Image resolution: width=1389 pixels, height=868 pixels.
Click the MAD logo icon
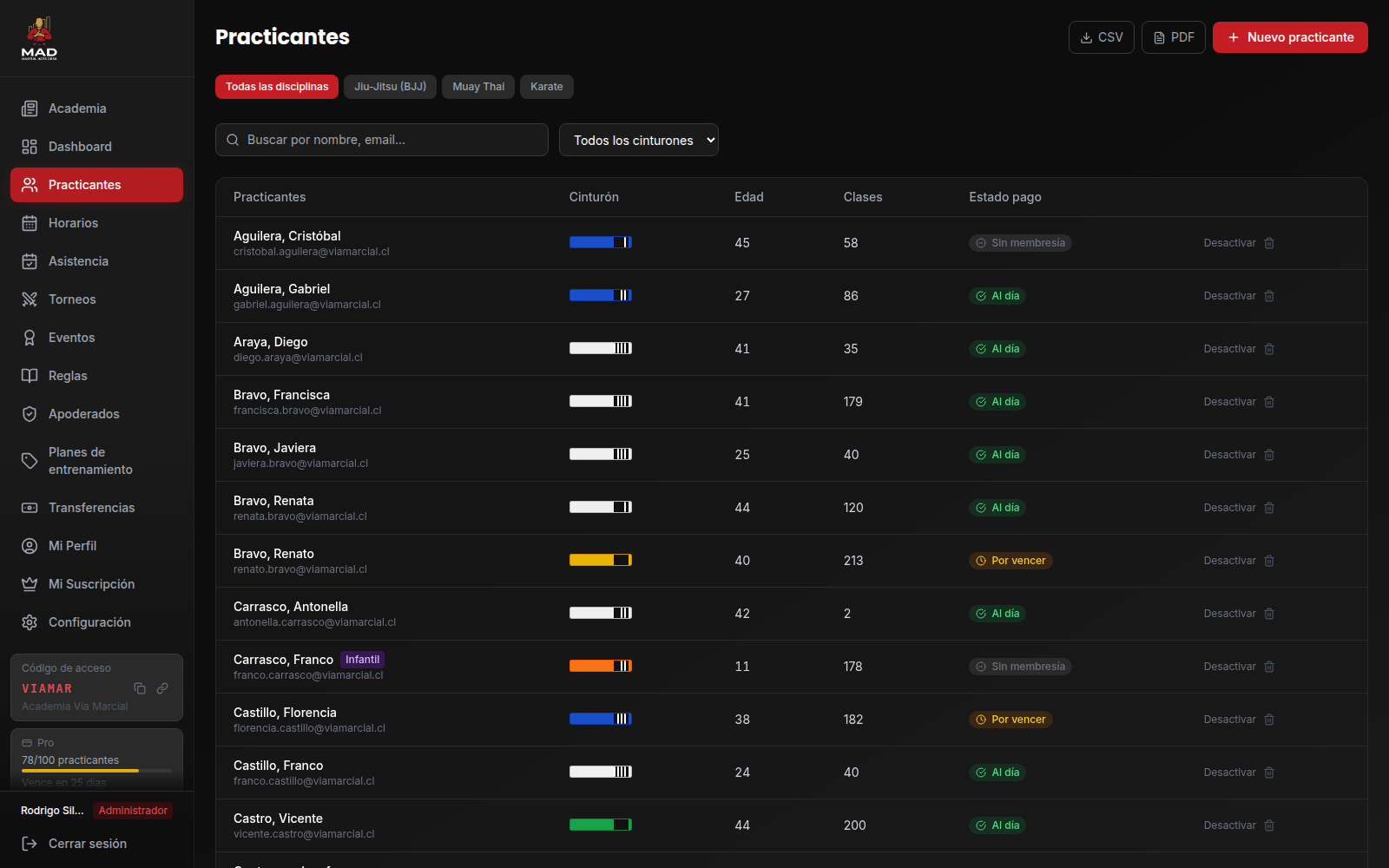click(39, 38)
